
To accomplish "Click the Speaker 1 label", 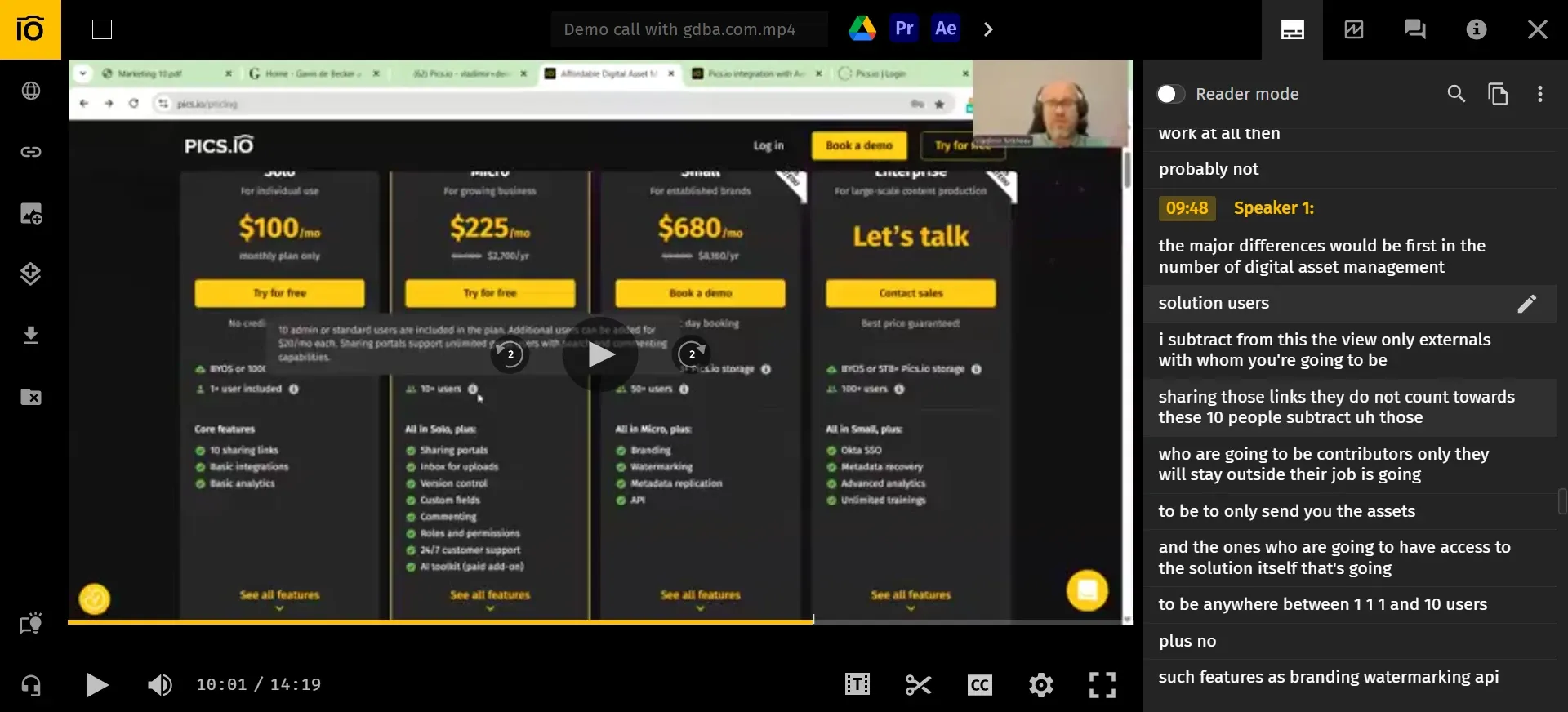I will coord(1273,208).
